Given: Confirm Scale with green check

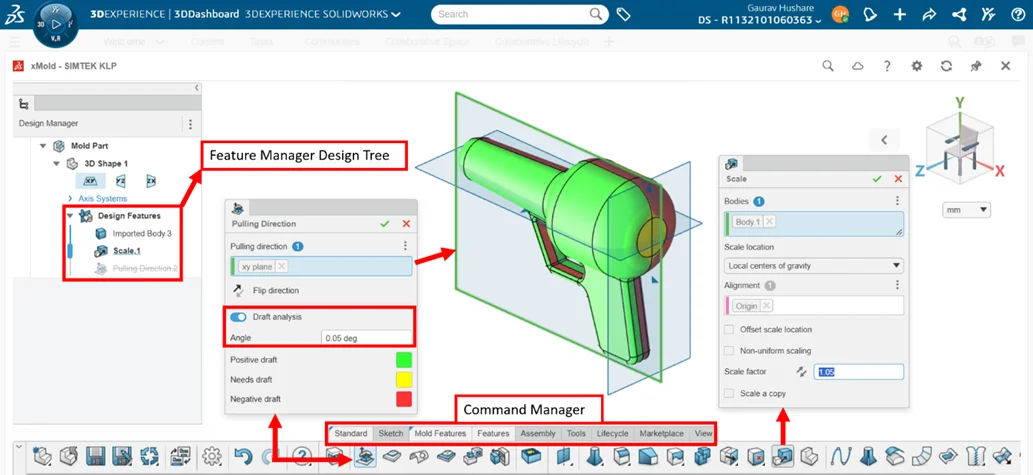Looking at the screenshot, I should [x=877, y=179].
